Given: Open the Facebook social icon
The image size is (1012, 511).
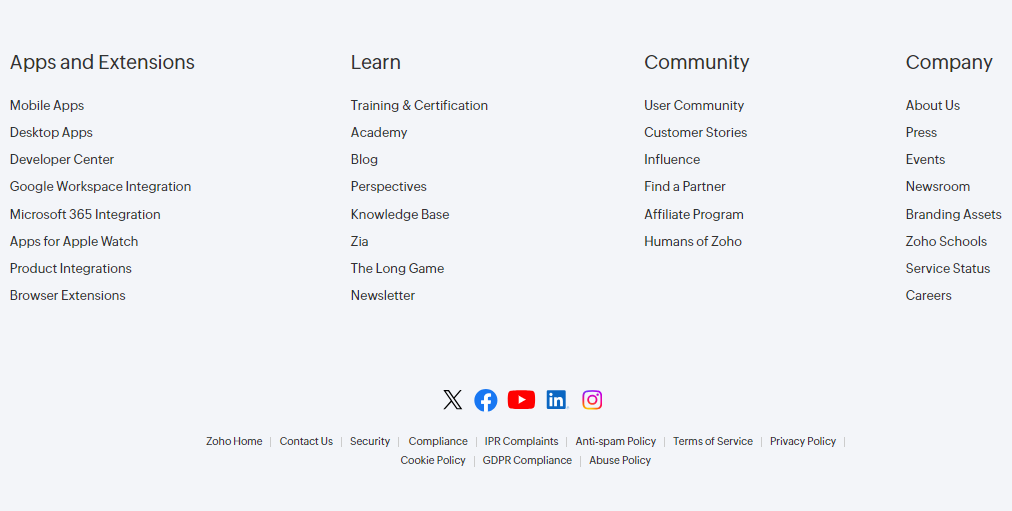Looking at the screenshot, I should click(x=486, y=400).
